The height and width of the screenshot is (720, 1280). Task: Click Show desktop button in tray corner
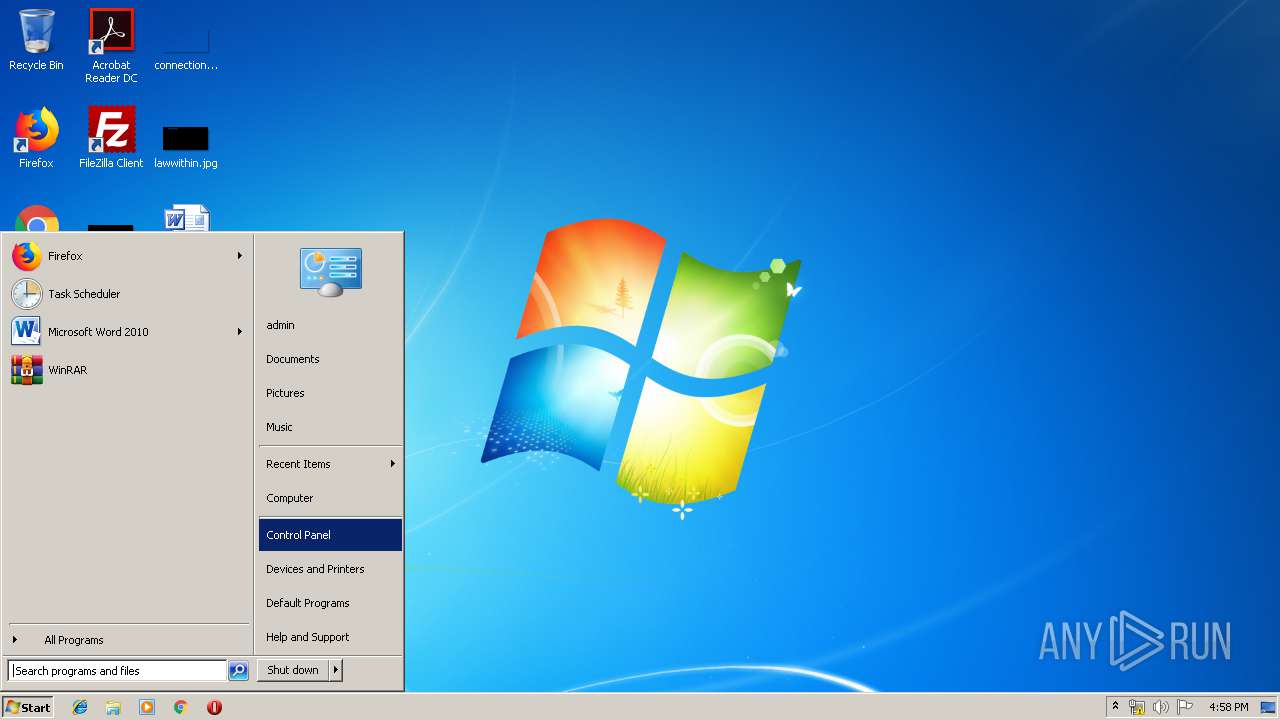(x=1269, y=707)
